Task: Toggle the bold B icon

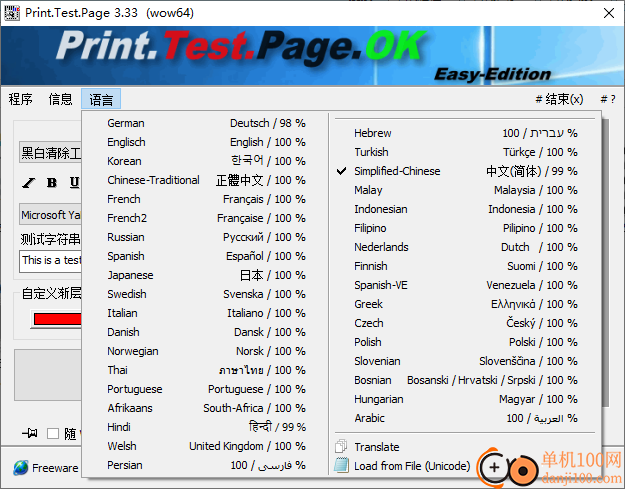Action: coord(52,183)
